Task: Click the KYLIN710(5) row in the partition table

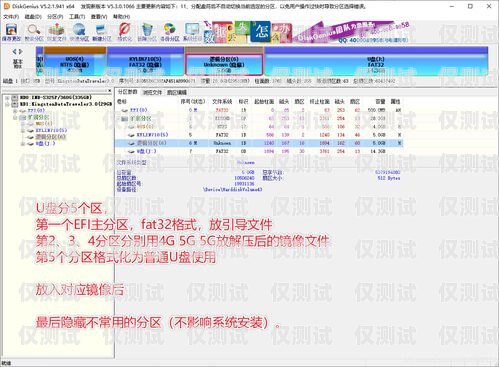Action: point(259,135)
